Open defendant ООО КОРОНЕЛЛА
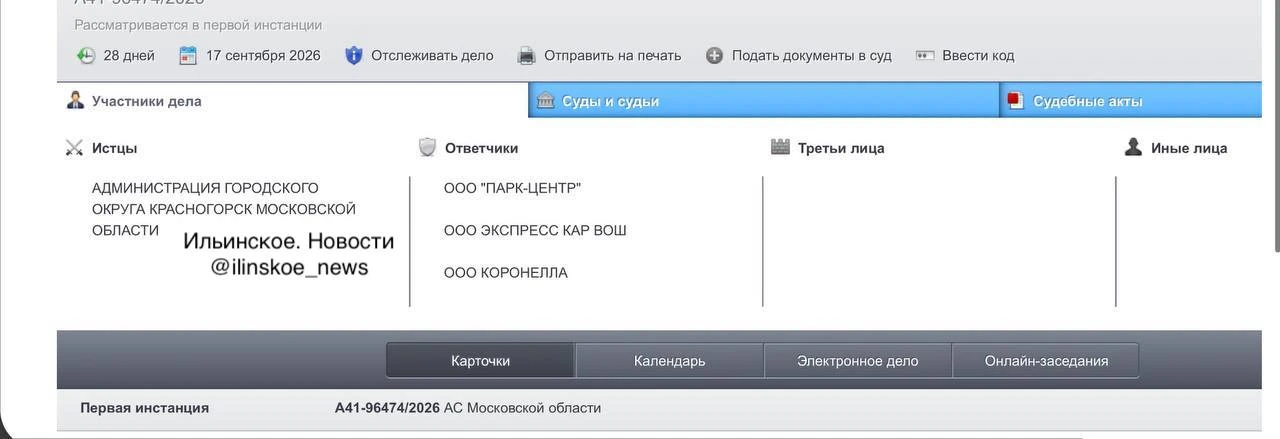 click(505, 273)
